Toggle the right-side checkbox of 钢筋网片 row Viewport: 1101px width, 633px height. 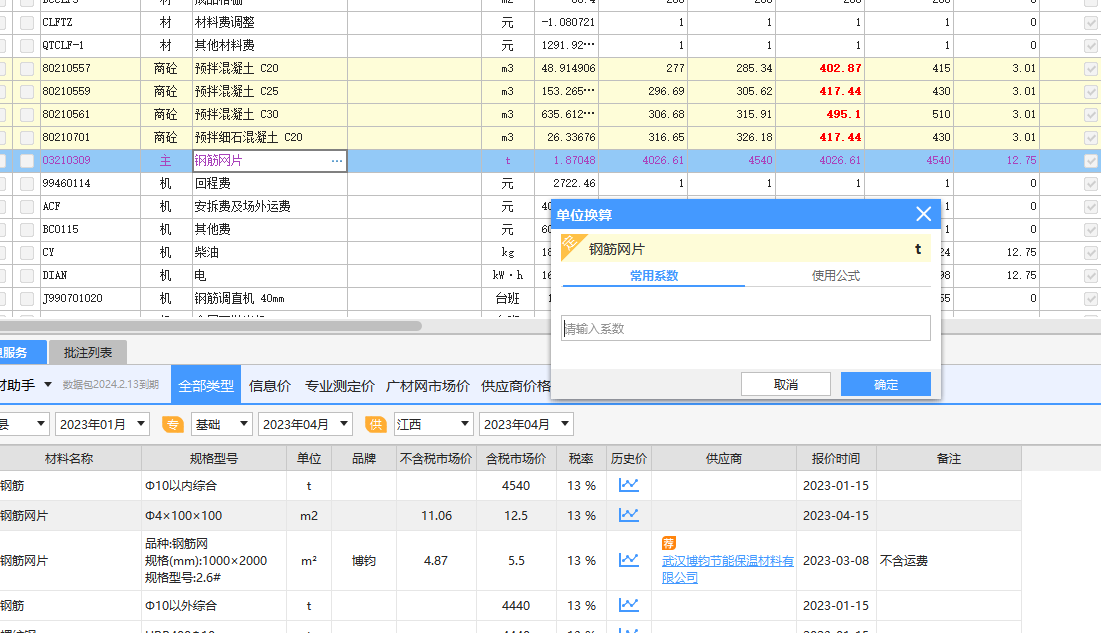point(1090,161)
